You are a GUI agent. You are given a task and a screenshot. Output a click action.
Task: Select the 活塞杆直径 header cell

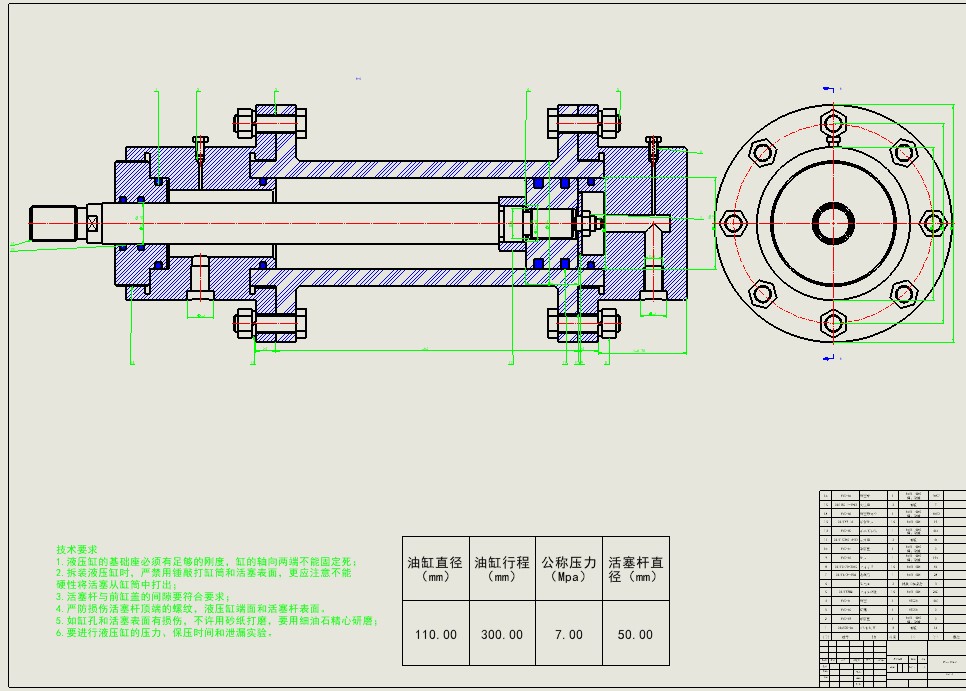coord(635,569)
